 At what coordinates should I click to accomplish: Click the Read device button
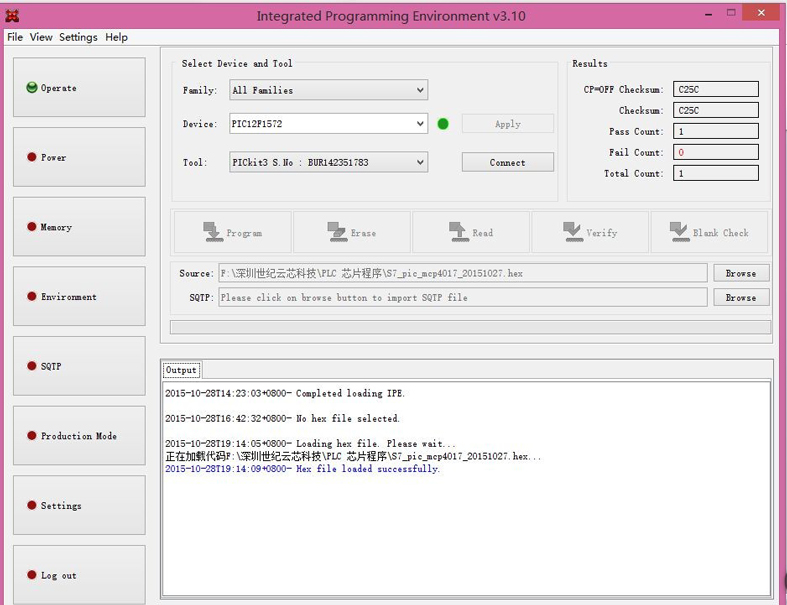point(471,232)
